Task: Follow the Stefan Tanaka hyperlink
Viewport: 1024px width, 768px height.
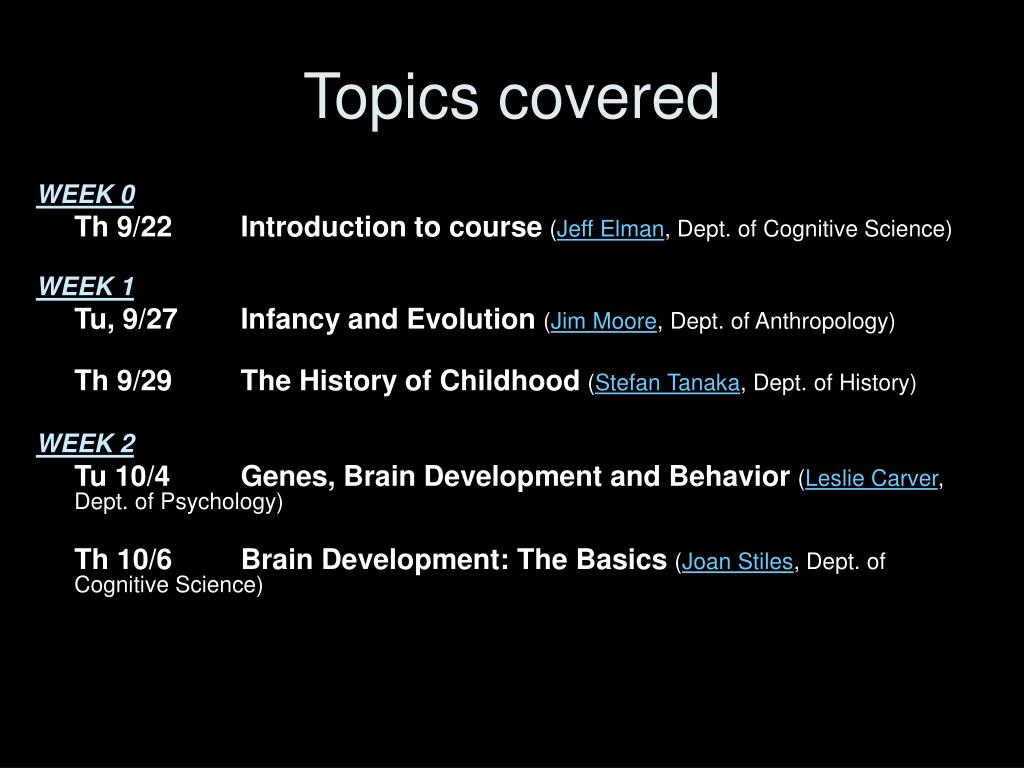Action: (x=667, y=383)
